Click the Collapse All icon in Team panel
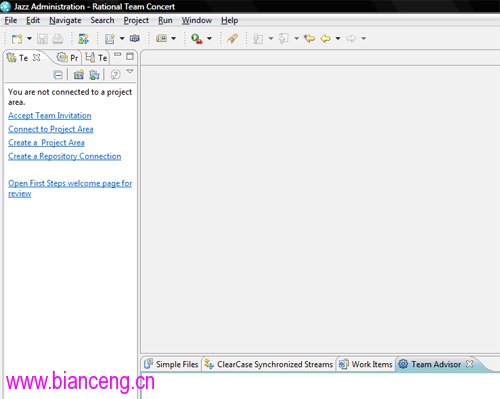This screenshot has width=500, height=399. (58, 75)
